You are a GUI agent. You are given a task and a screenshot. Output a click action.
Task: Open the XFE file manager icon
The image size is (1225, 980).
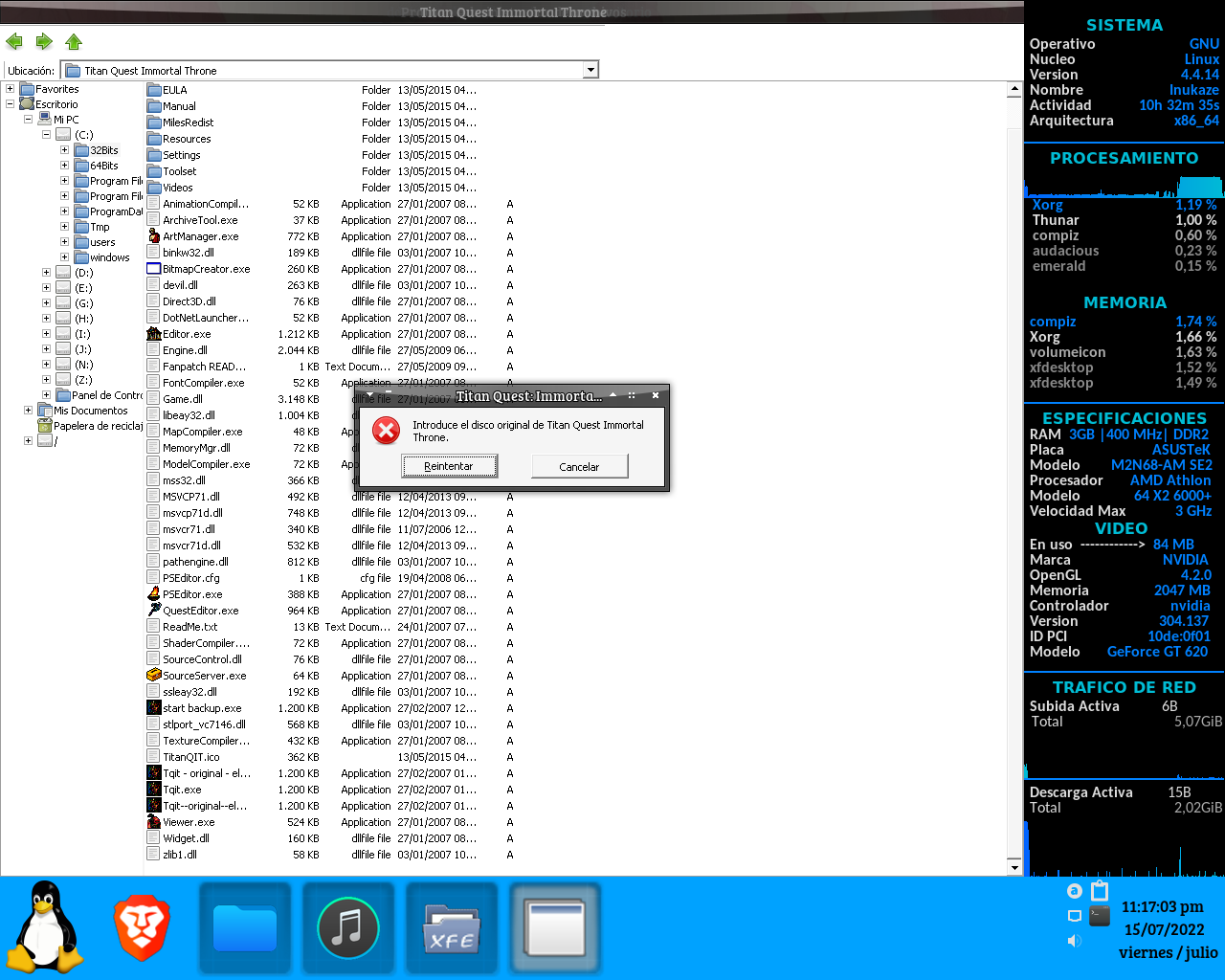452,927
